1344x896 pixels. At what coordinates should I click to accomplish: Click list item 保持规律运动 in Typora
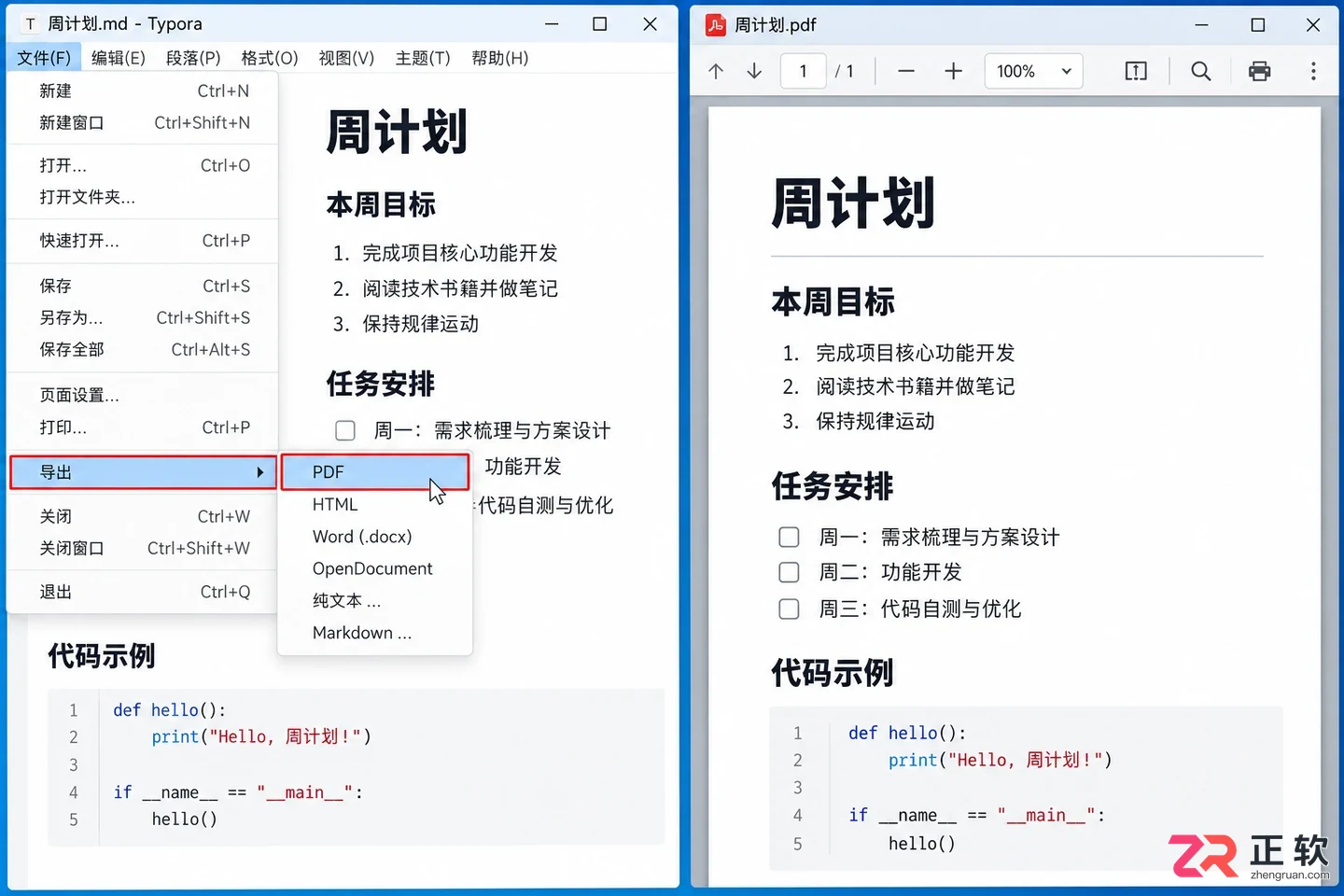click(421, 324)
